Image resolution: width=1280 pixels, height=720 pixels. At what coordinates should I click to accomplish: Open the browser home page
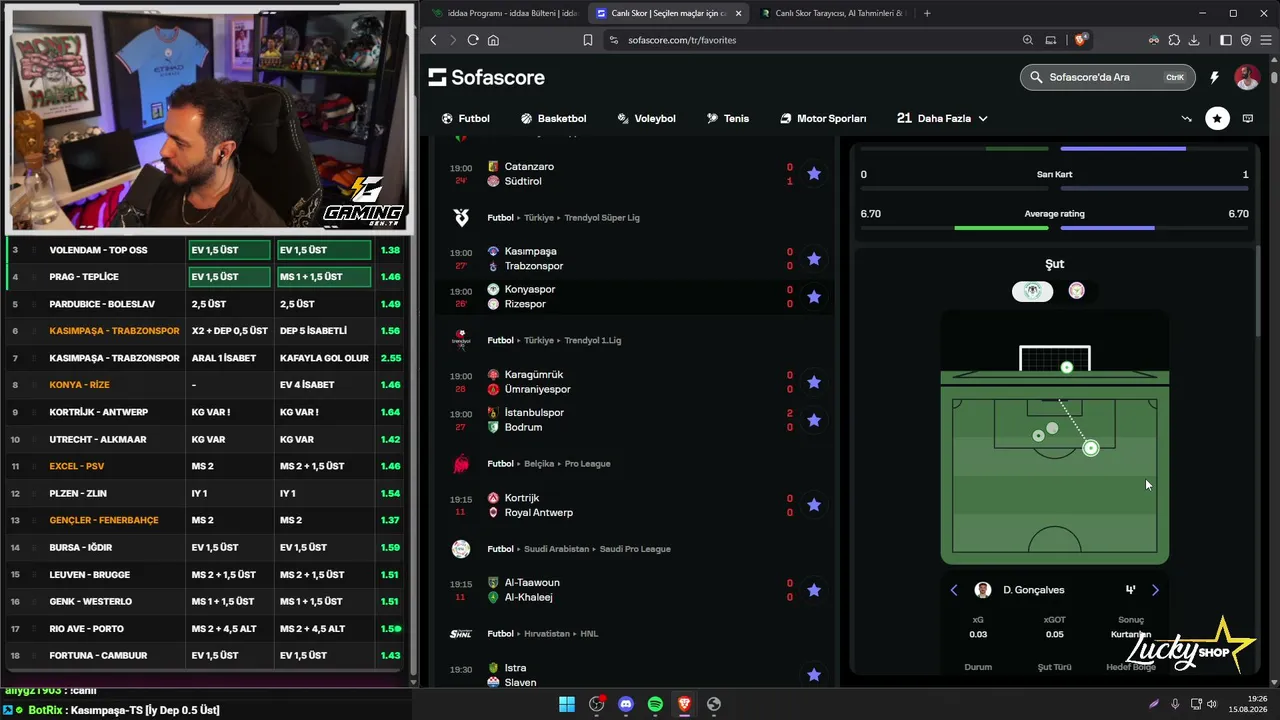point(493,40)
